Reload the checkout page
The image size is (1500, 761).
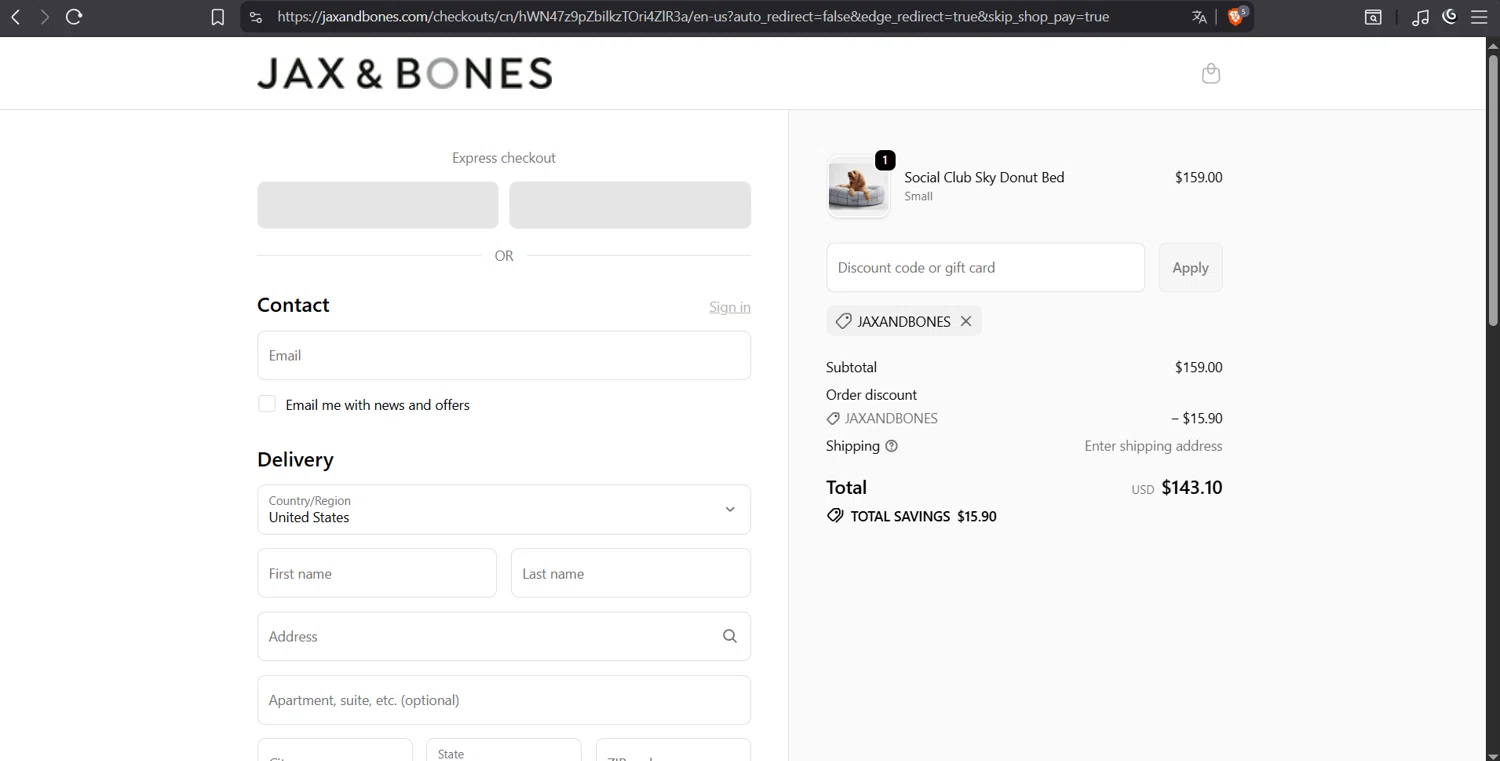(x=74, y=17)
